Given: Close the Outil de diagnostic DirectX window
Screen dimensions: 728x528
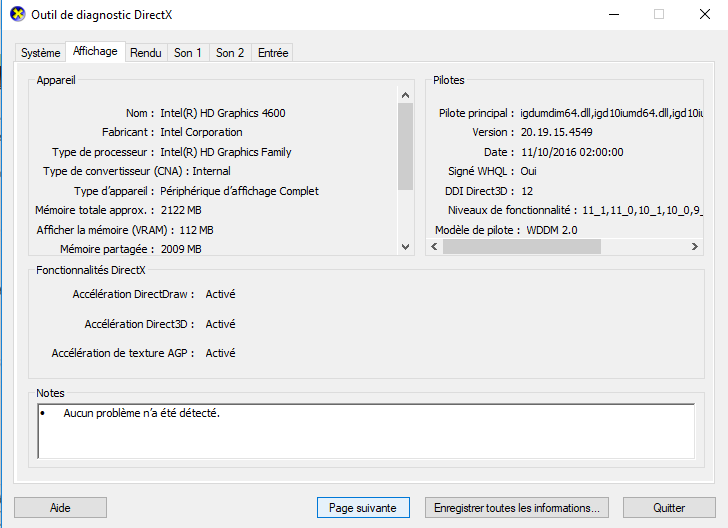Looking at the screenshot, I should point(705,14).
